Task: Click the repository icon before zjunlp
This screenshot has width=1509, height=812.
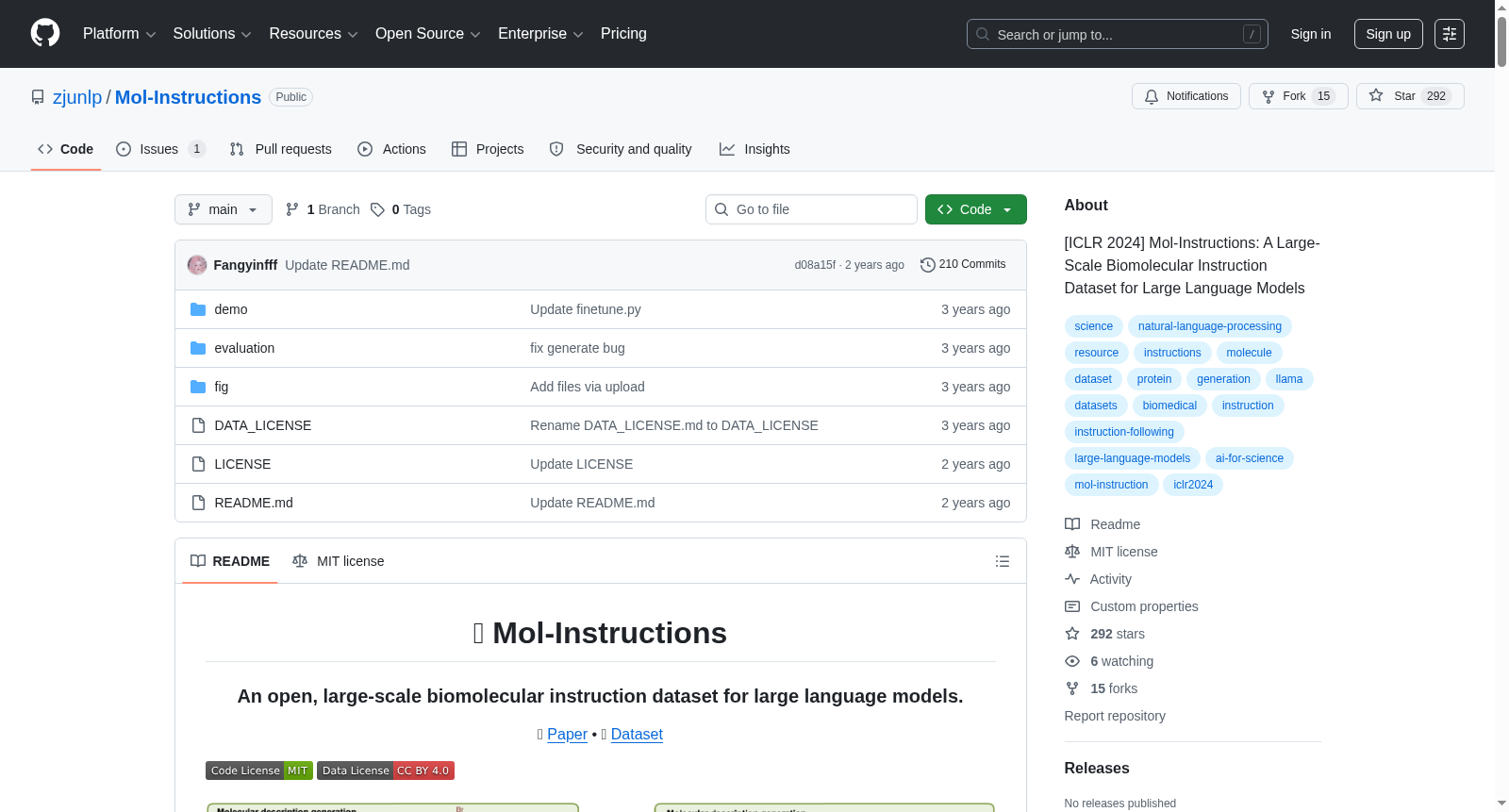Action: click(x=38, y=97)
